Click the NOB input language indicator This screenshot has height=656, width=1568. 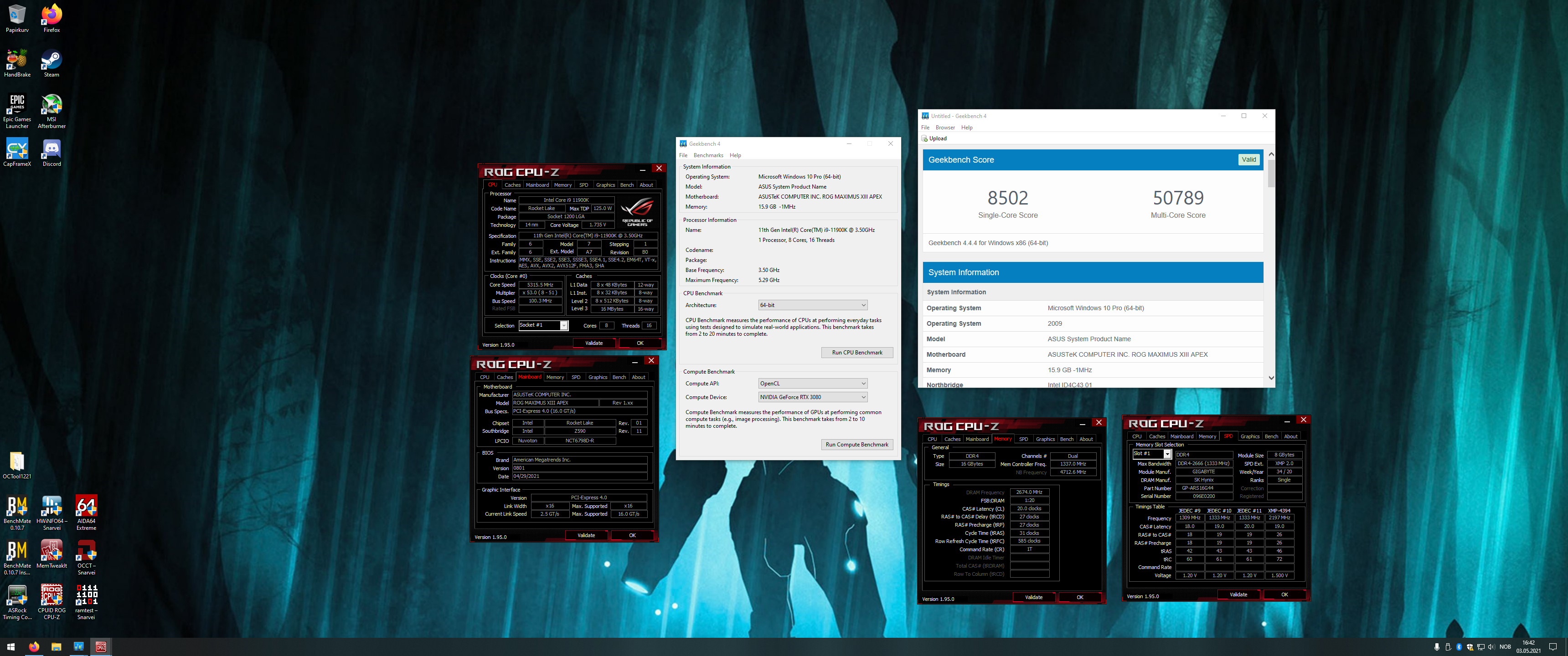pyautogui.click(x=1505, y=647)
